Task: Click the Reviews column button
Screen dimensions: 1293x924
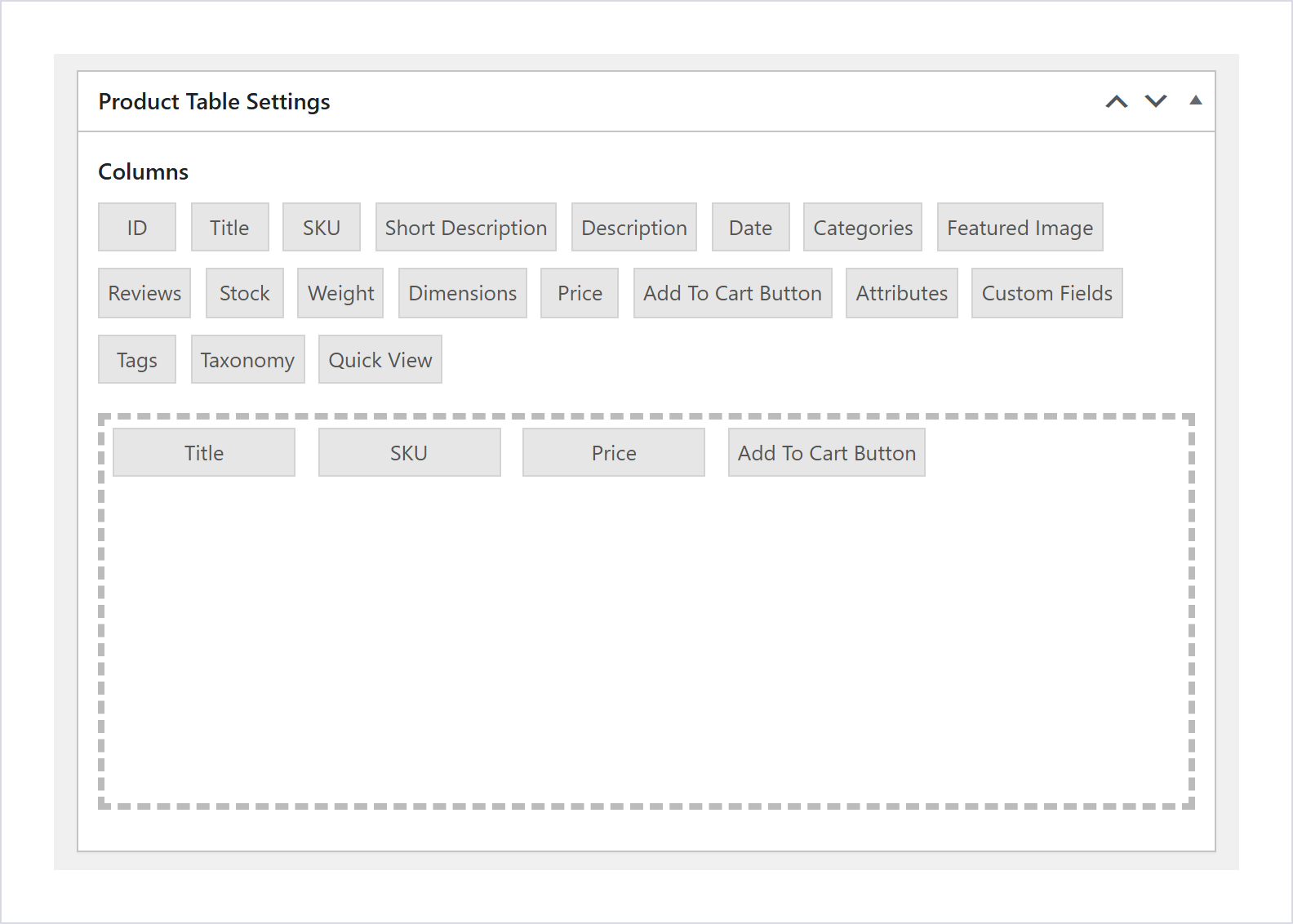Action: coord(144,293)
